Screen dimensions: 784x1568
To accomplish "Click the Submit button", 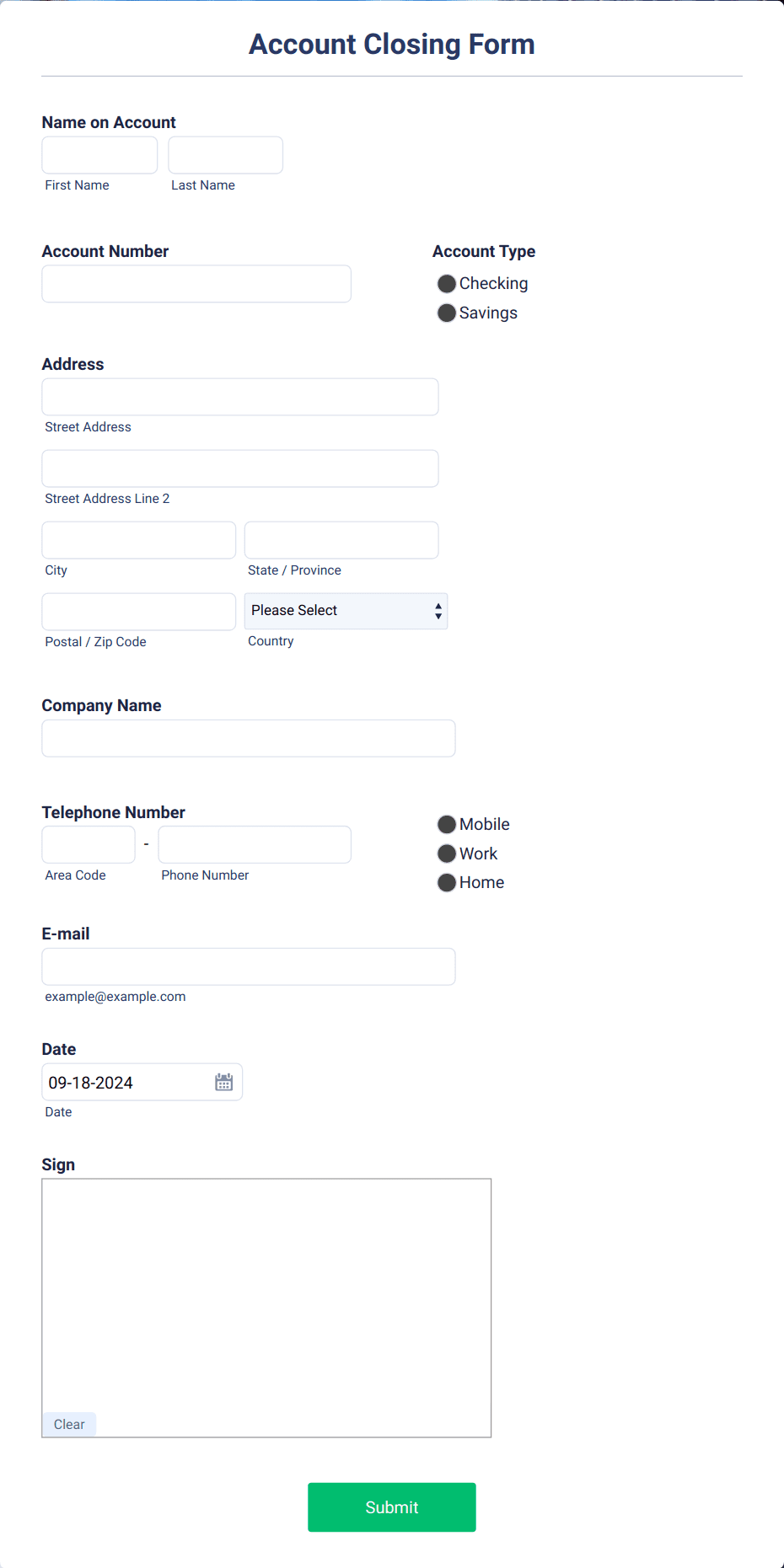I will (391, 1507).
